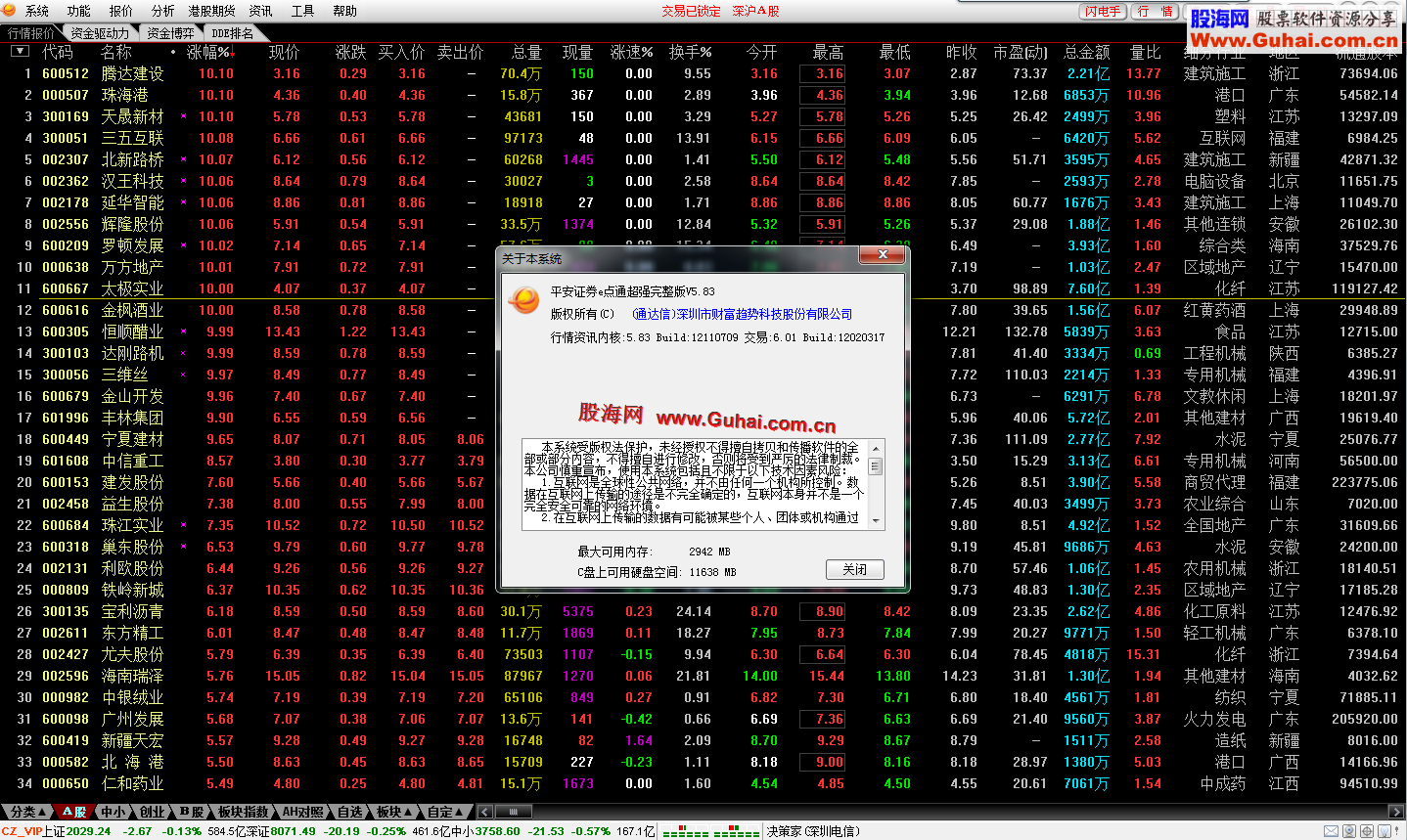Click the 深圳市财富趋势科技 company link in dialog
This screenshot has height=840, width=1407.
pyautogui.click(x=743, y=314)
